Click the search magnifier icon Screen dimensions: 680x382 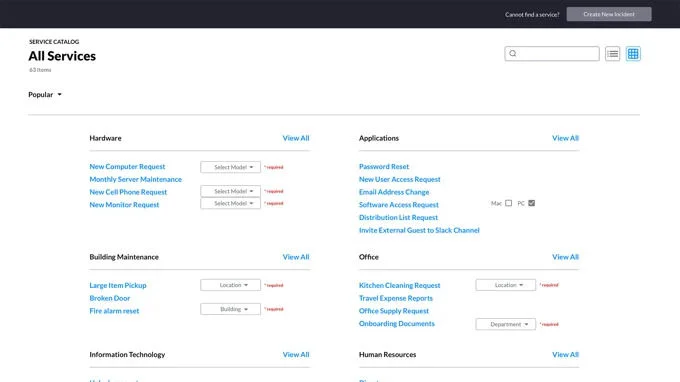(513, 53)
